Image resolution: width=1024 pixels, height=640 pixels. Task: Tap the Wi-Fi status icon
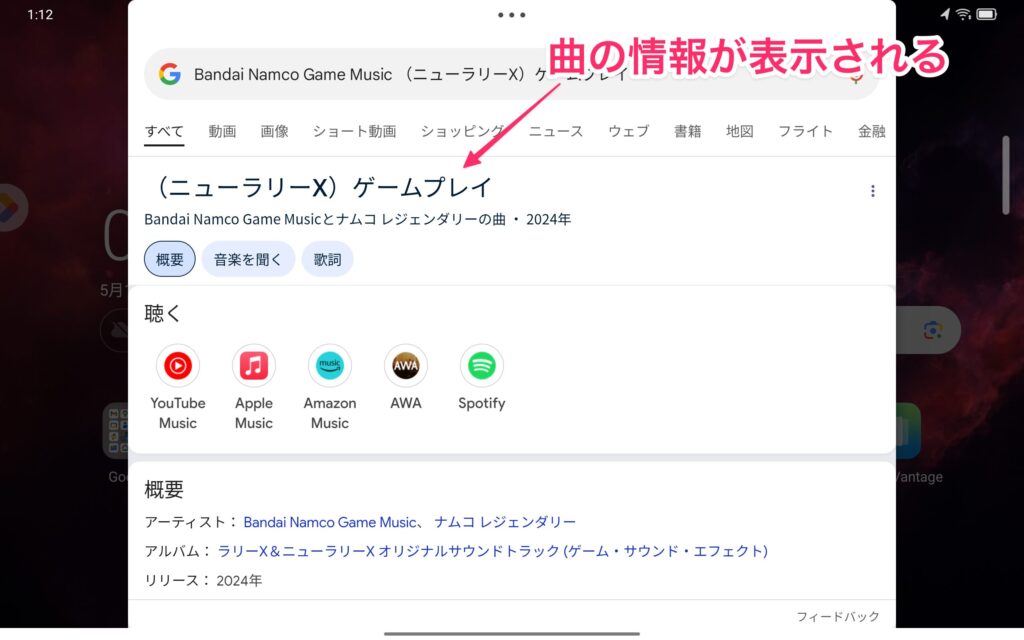point(963,14)
